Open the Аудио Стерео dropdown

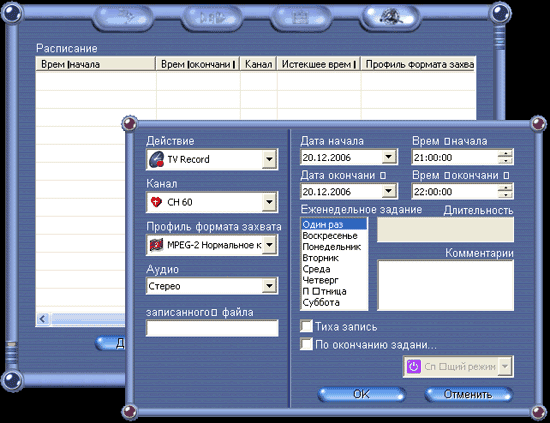click(x=269, y=286)
